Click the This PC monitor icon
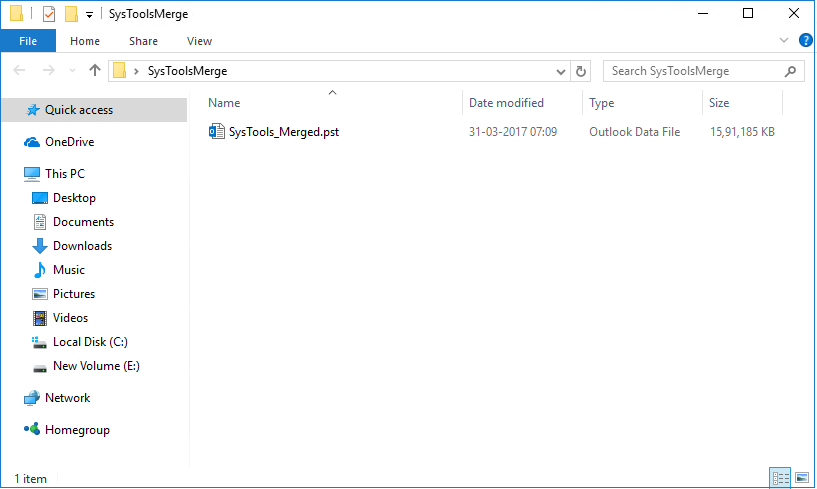The height and width of the screenshot is (489, 817). [x=32, y=174]
